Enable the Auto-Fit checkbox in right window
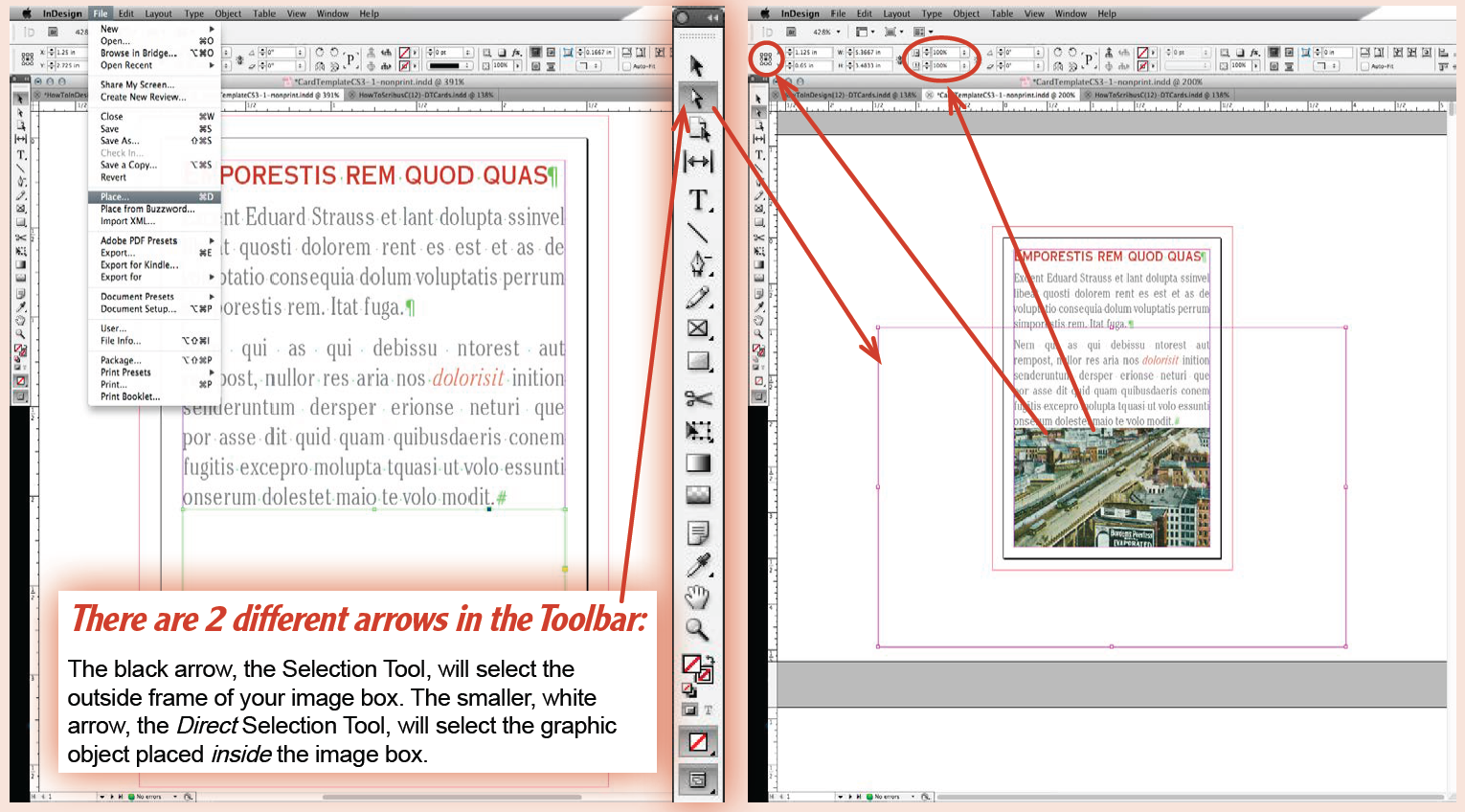1465x812 pixels. (1365, 67)
